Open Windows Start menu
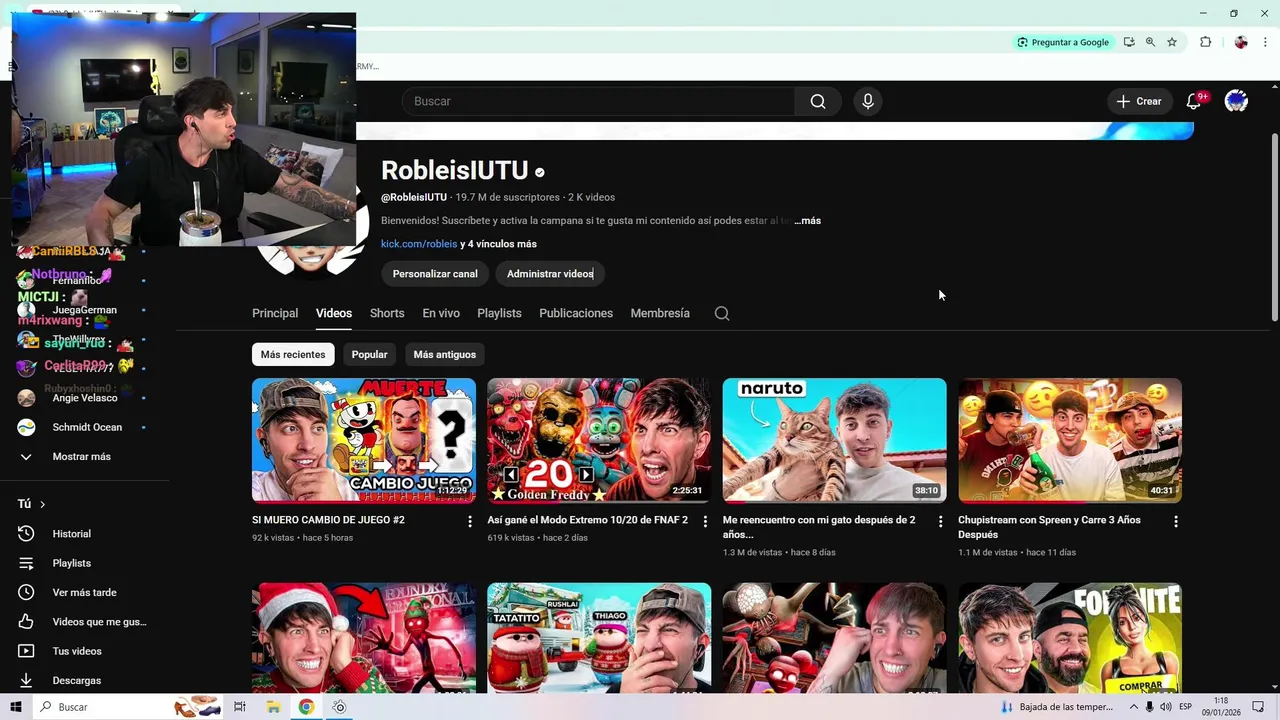The width and height of the screenshot is (1280, 720). coord(16,707)
